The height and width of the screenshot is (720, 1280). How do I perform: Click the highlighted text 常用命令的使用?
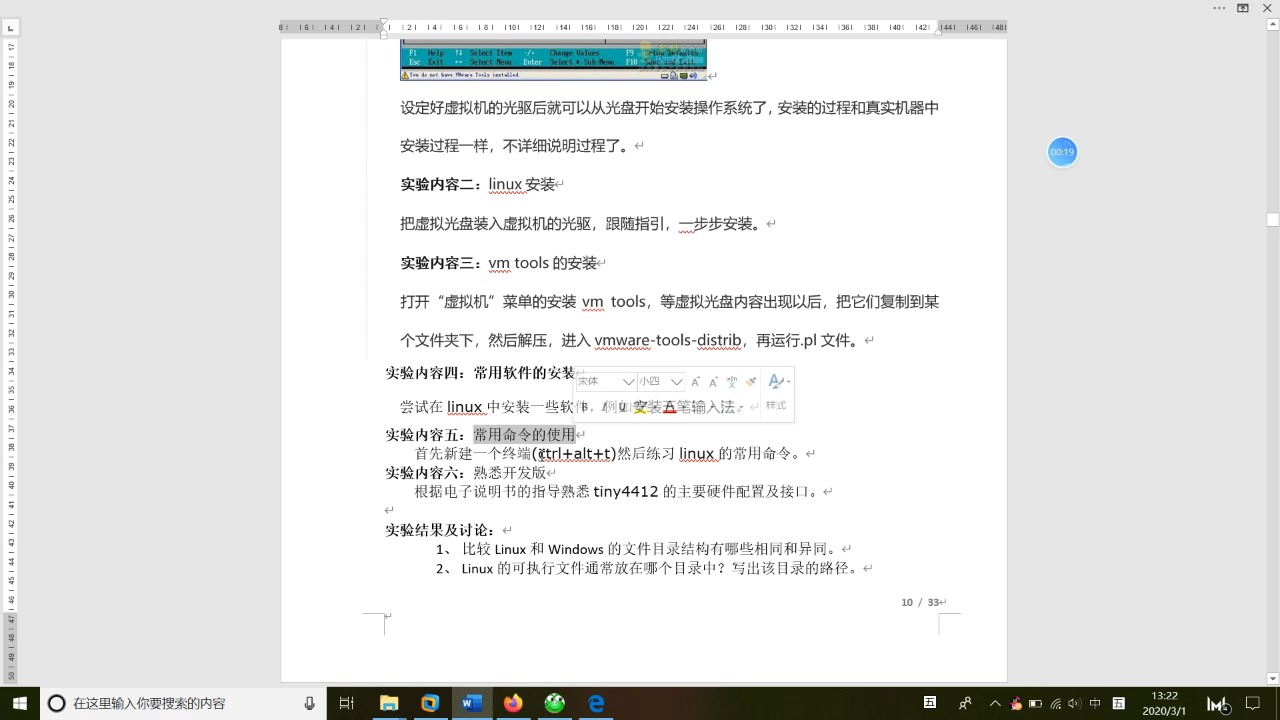pos(524,435)
